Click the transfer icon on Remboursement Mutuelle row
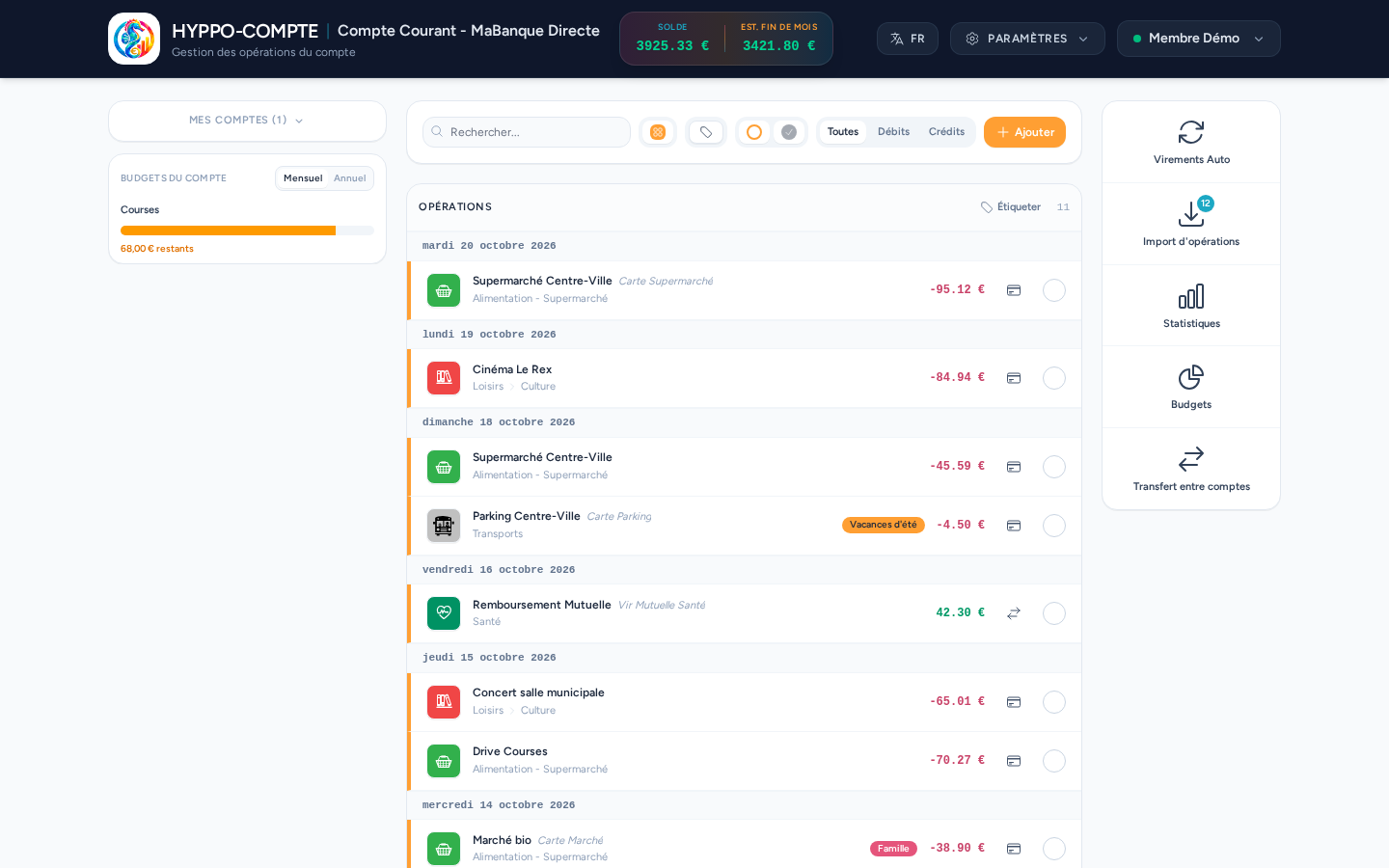The width and height of the screenshot is (1389, 868). 1014,613
